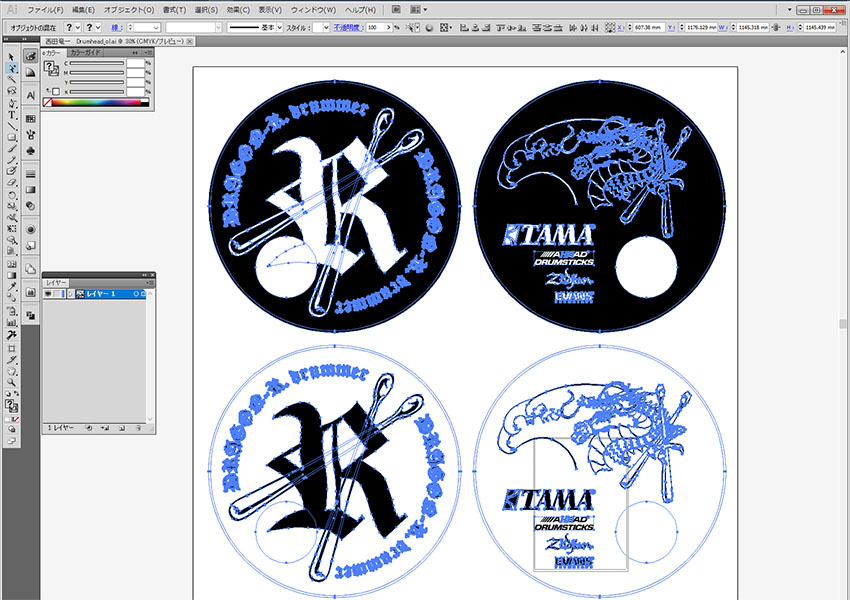The height and width of the screenshot is (600, 850).
Task: Select the Direct Selection tool
Action: click(x=11, y=68)
